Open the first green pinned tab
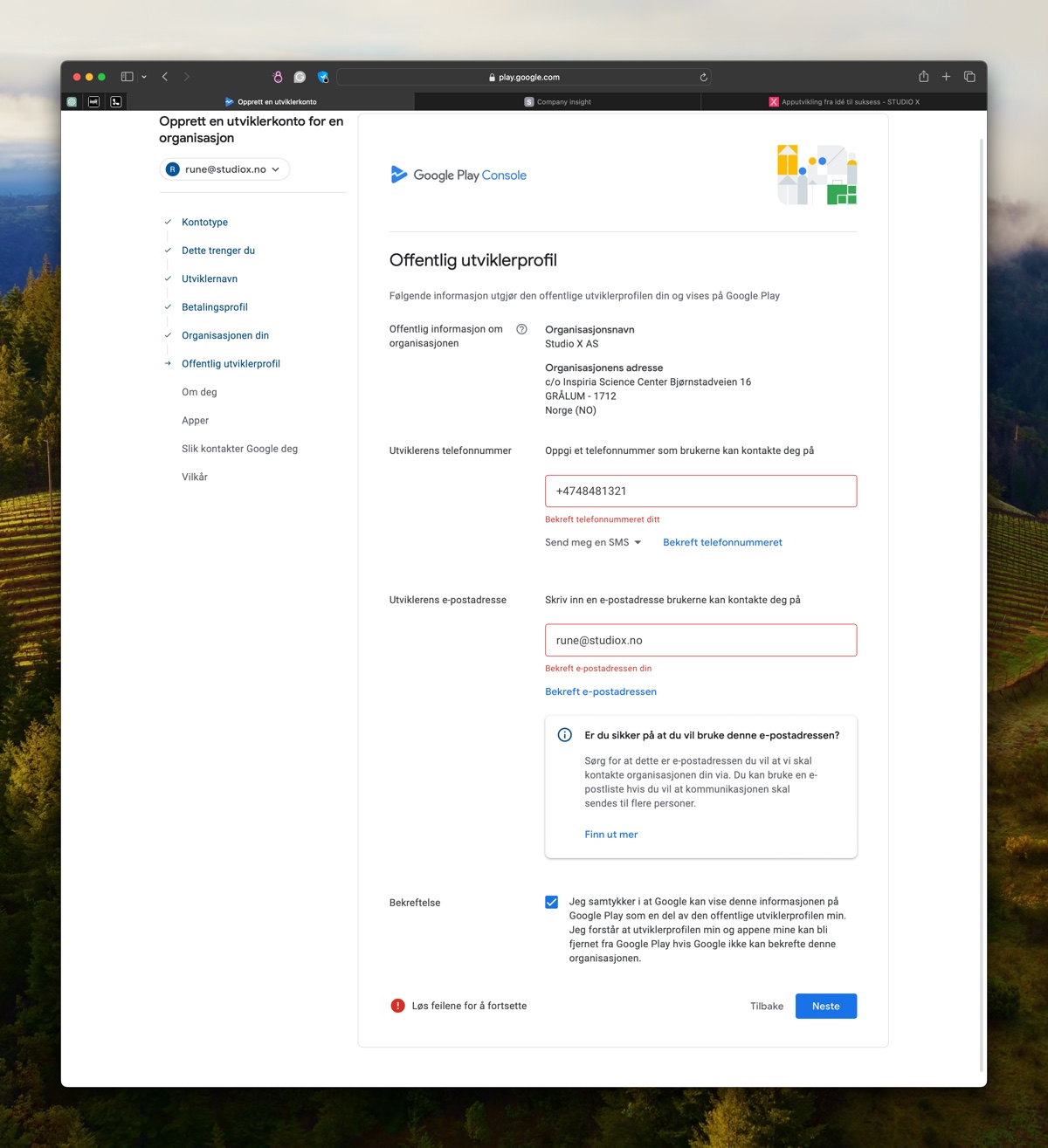 point(72,101)
